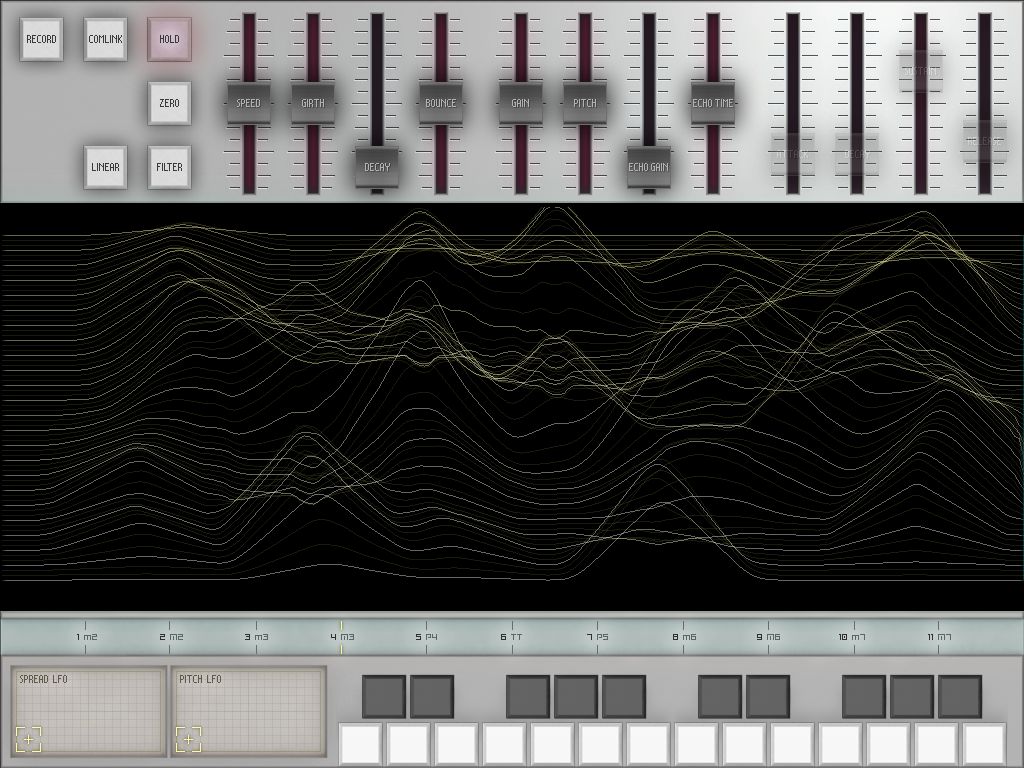Click the crosshair icon in Spread LFO pad
The width and height of the screenshot is (1024, 768).
[x=28, y=739]
